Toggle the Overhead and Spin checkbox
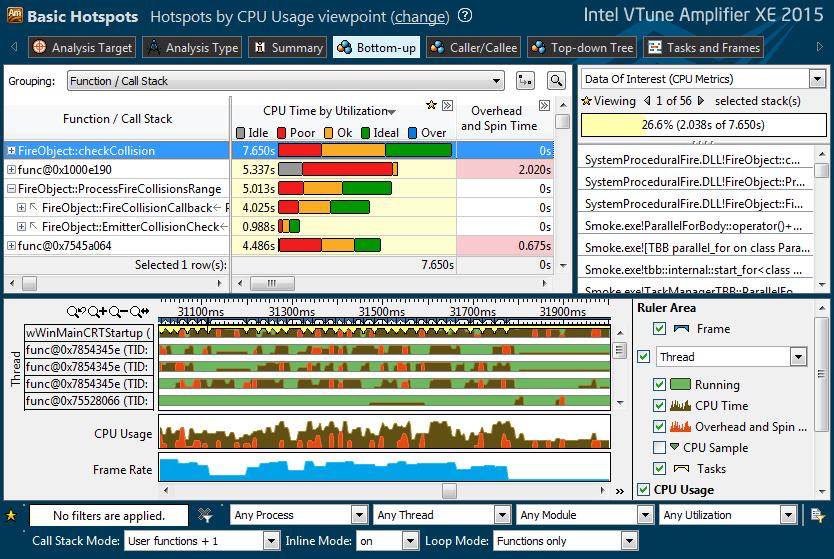Image resolution: width=834 pixels, height=559 pixels. [660, 427]
